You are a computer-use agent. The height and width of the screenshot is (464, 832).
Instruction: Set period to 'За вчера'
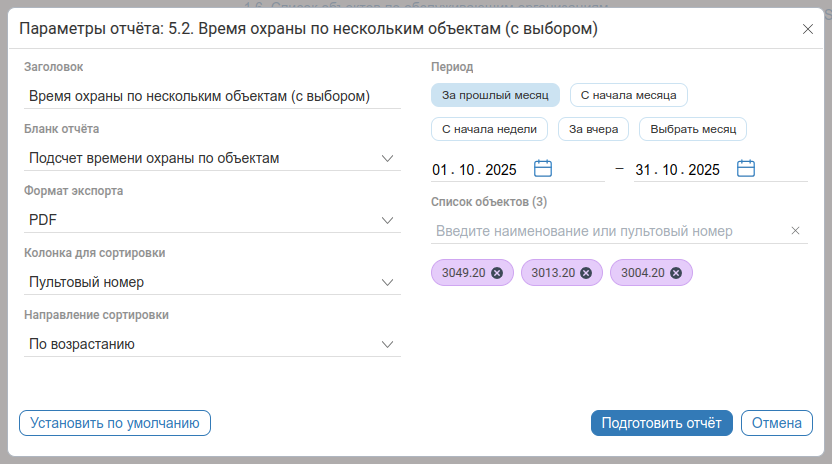593,129
